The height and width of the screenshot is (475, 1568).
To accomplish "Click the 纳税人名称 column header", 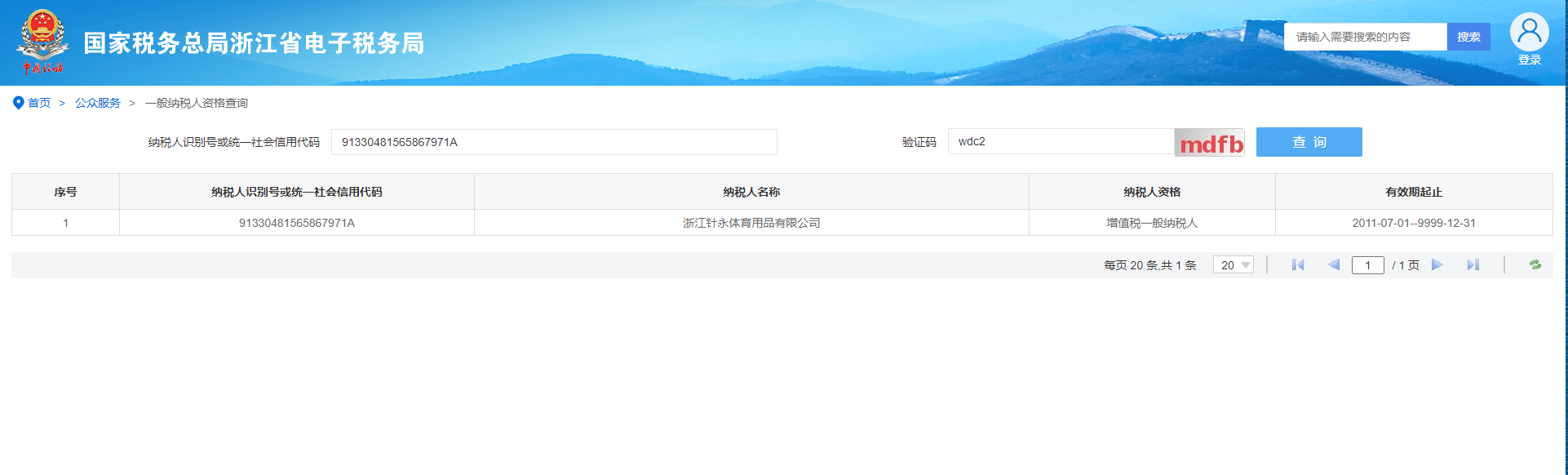I will (x=751, y=192).
